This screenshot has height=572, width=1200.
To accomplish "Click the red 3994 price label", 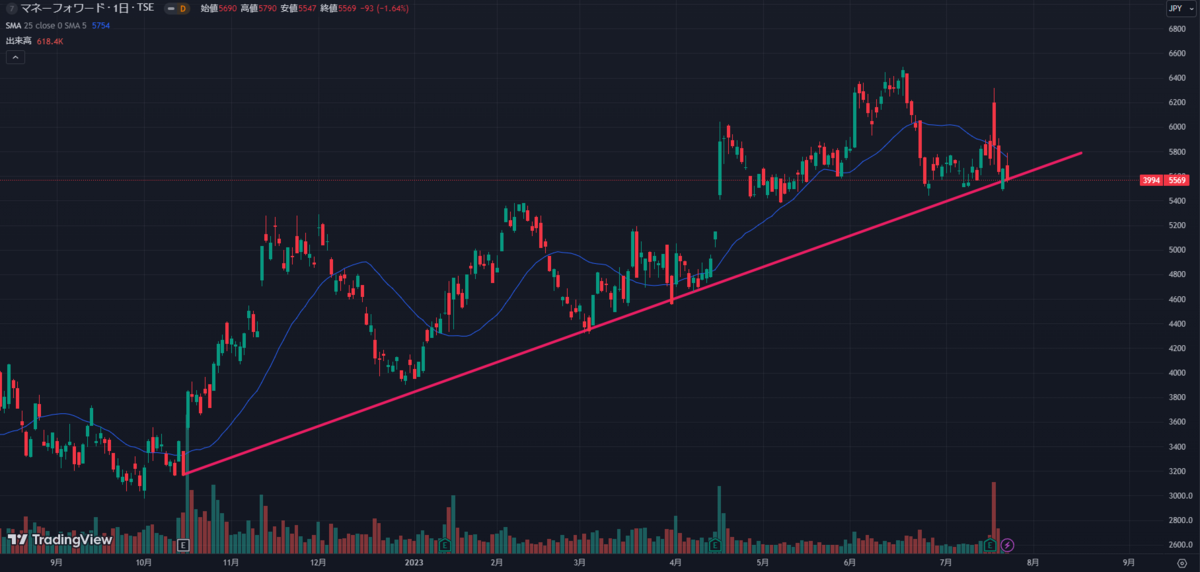I will [x=1151, y=180].
